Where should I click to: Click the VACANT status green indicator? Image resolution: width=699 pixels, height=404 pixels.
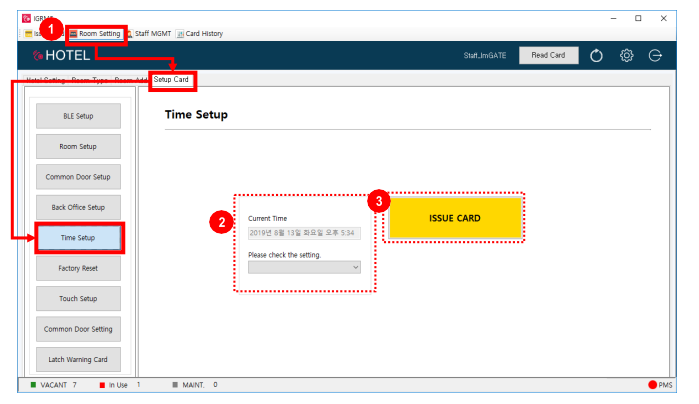(33, 385)
